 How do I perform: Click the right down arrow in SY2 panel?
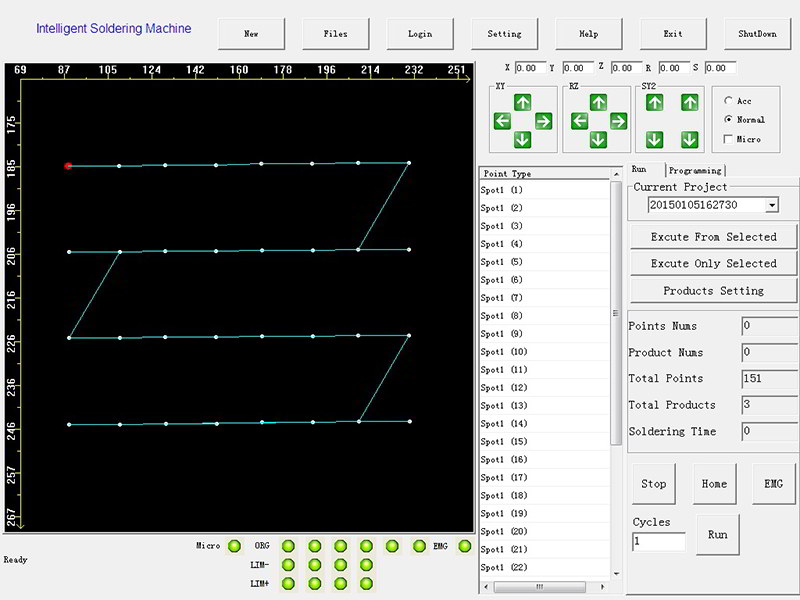[x=690, y=139]
